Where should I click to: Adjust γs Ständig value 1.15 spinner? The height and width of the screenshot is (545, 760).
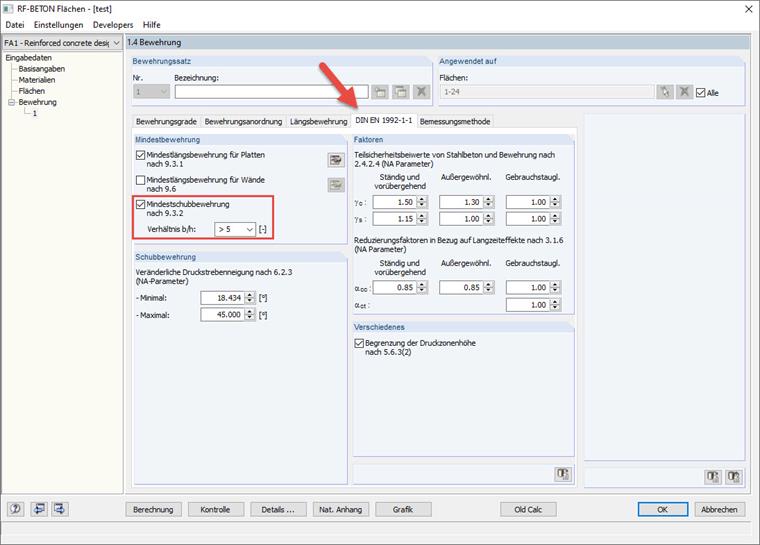coord(422,219)
